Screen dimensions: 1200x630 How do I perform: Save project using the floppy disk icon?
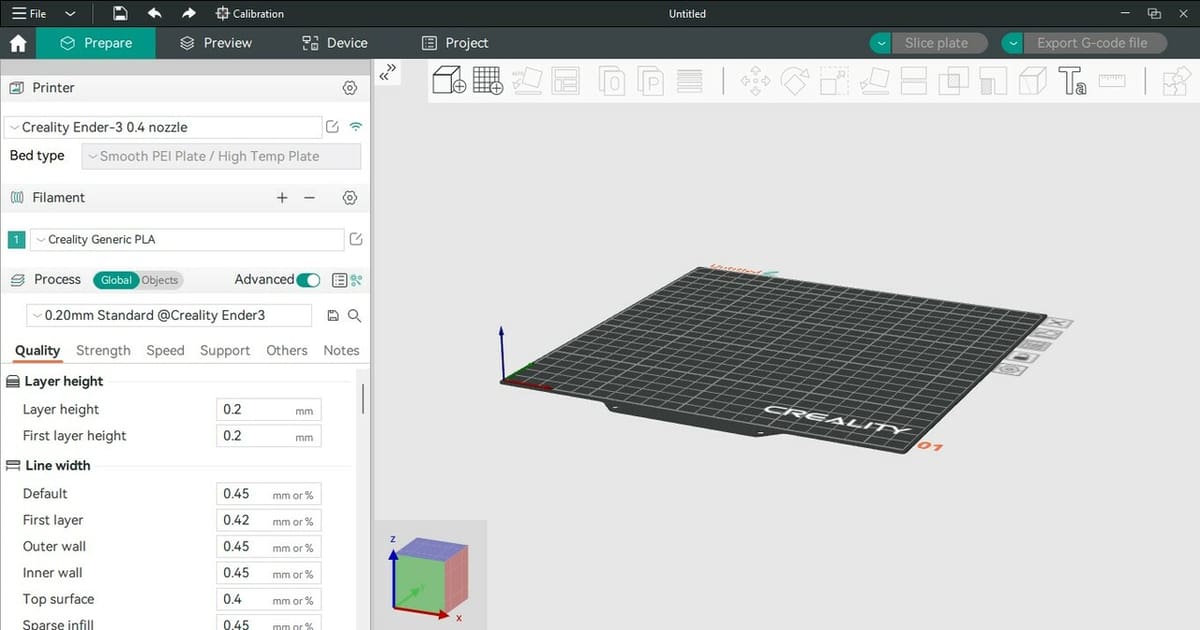pyautogui.click(x=120, y=14)
